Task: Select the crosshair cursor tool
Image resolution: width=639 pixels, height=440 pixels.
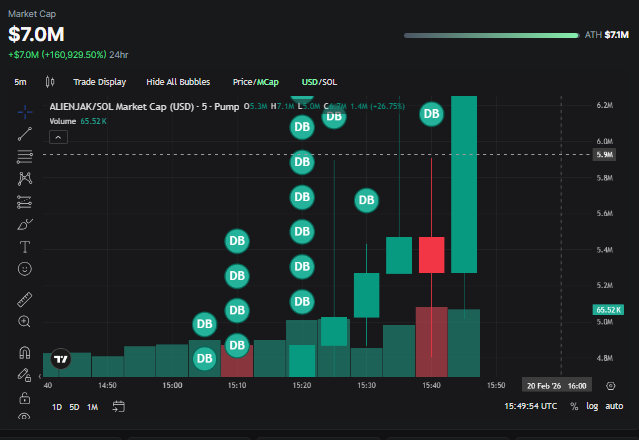Action: coord(25,112)
